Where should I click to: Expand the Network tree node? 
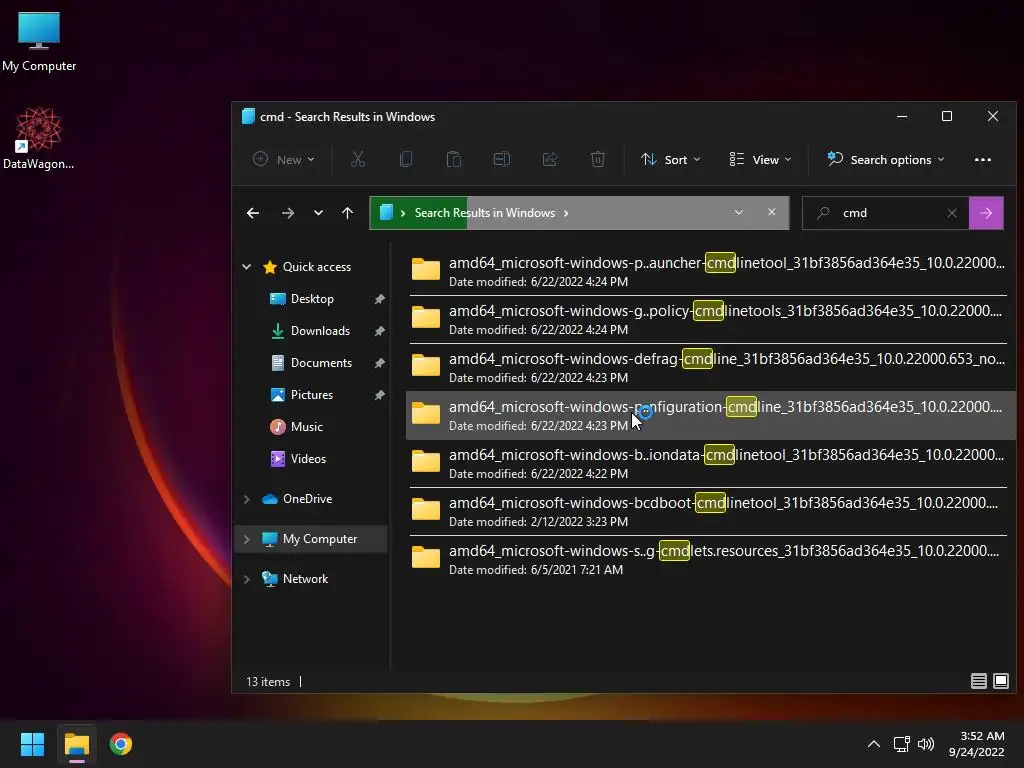[247, 579]
